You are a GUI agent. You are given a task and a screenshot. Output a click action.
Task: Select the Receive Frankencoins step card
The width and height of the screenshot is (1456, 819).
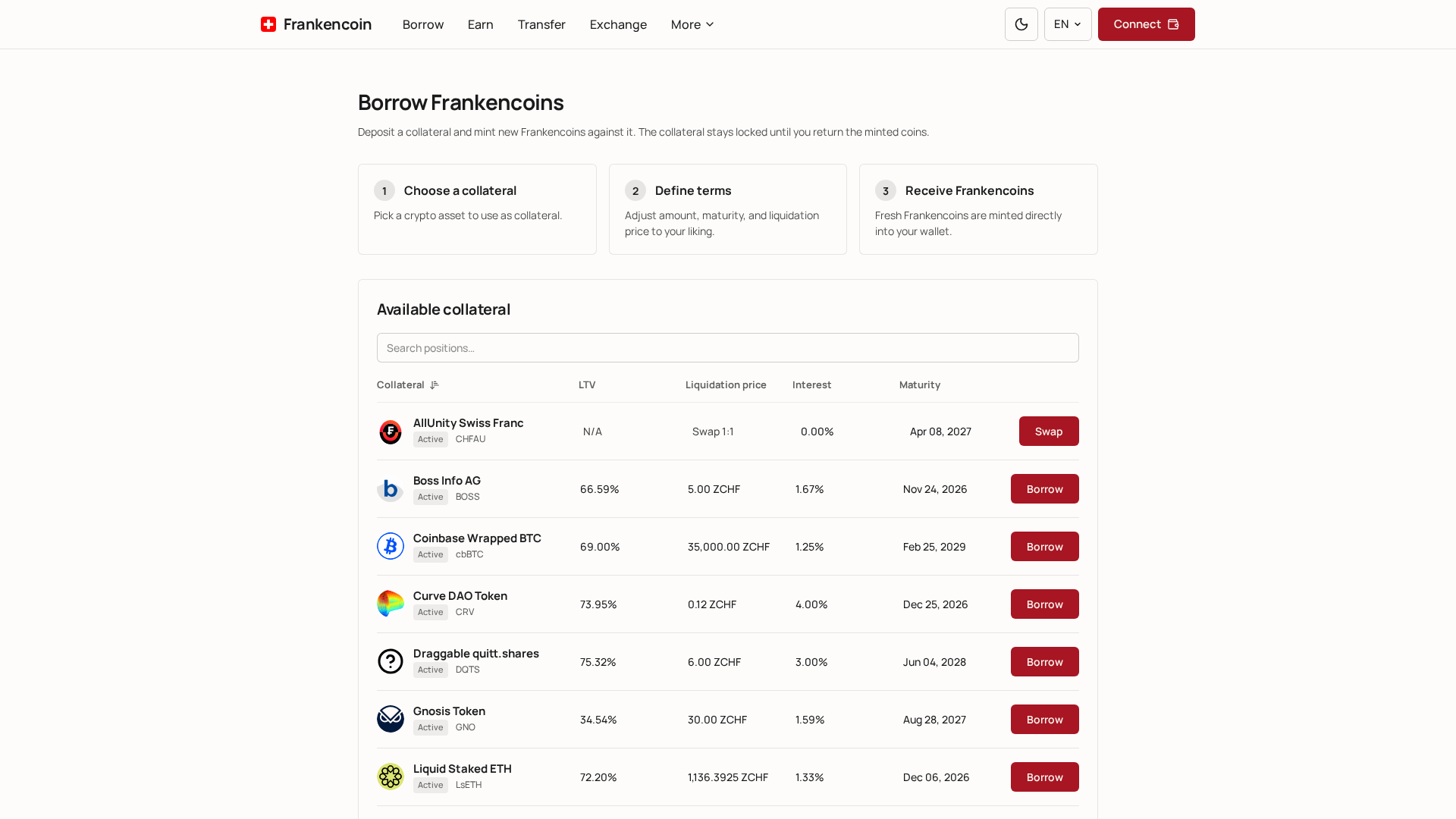[x=978, y=209]
